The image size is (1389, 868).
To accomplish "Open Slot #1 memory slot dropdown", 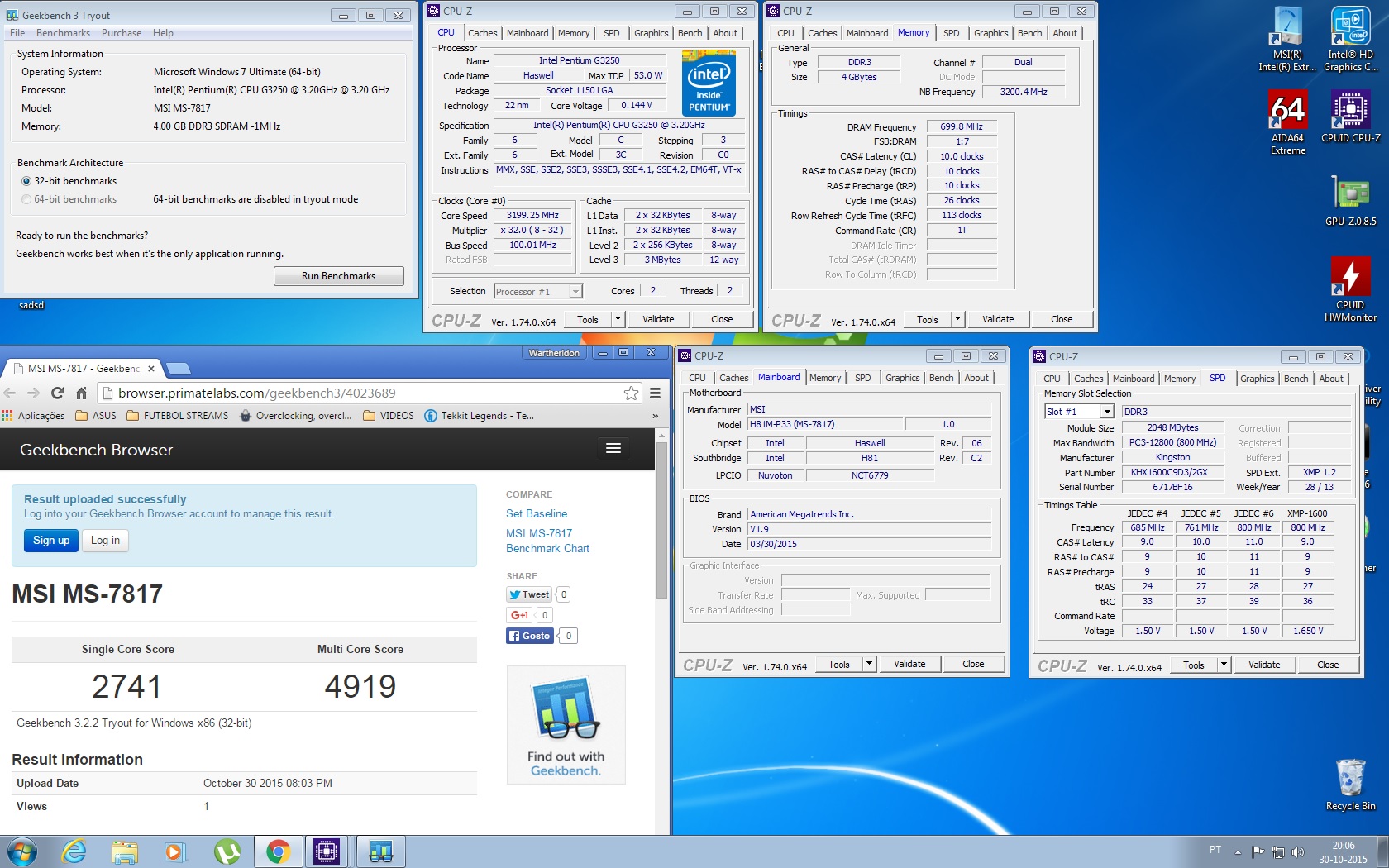I will click(x=1079, y=412).
